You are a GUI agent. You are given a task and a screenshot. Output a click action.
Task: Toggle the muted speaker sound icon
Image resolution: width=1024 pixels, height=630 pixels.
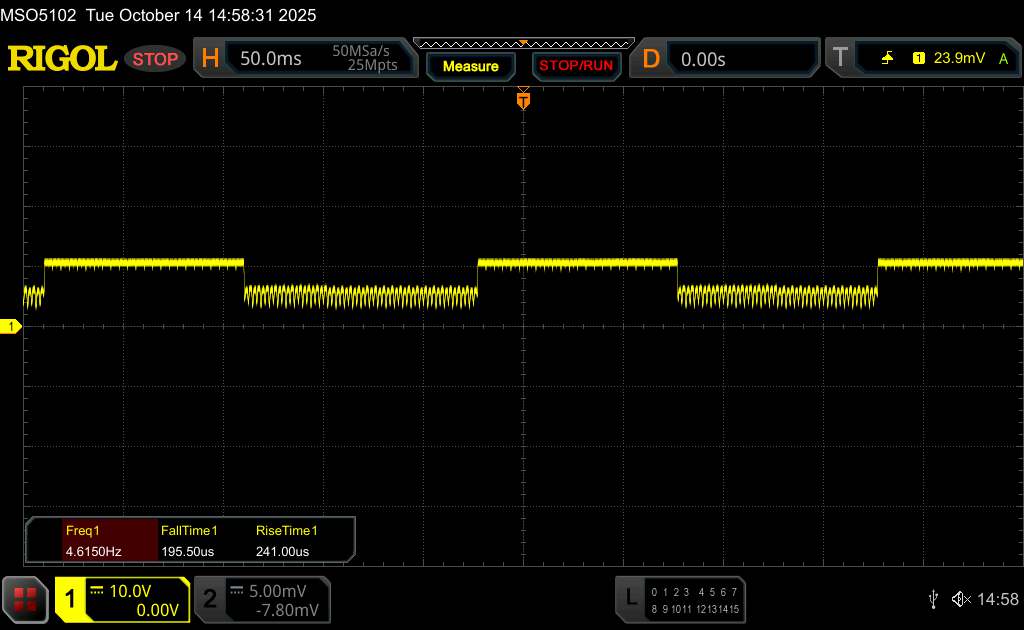click(x=961, y=598)
